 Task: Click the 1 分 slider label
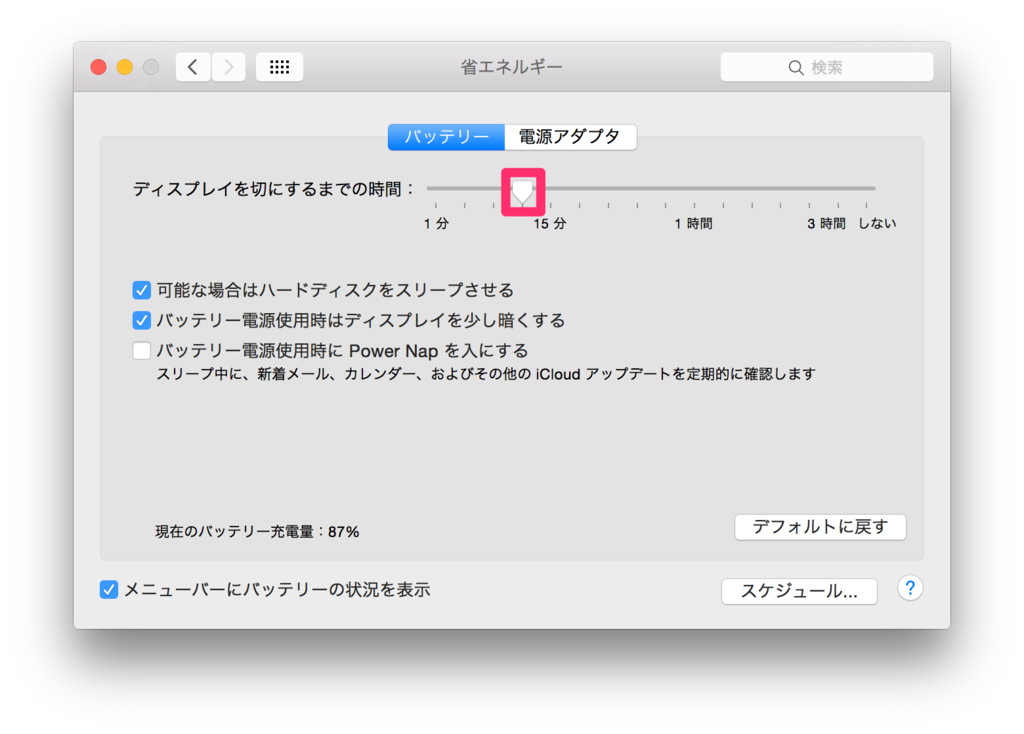point(436,224)
